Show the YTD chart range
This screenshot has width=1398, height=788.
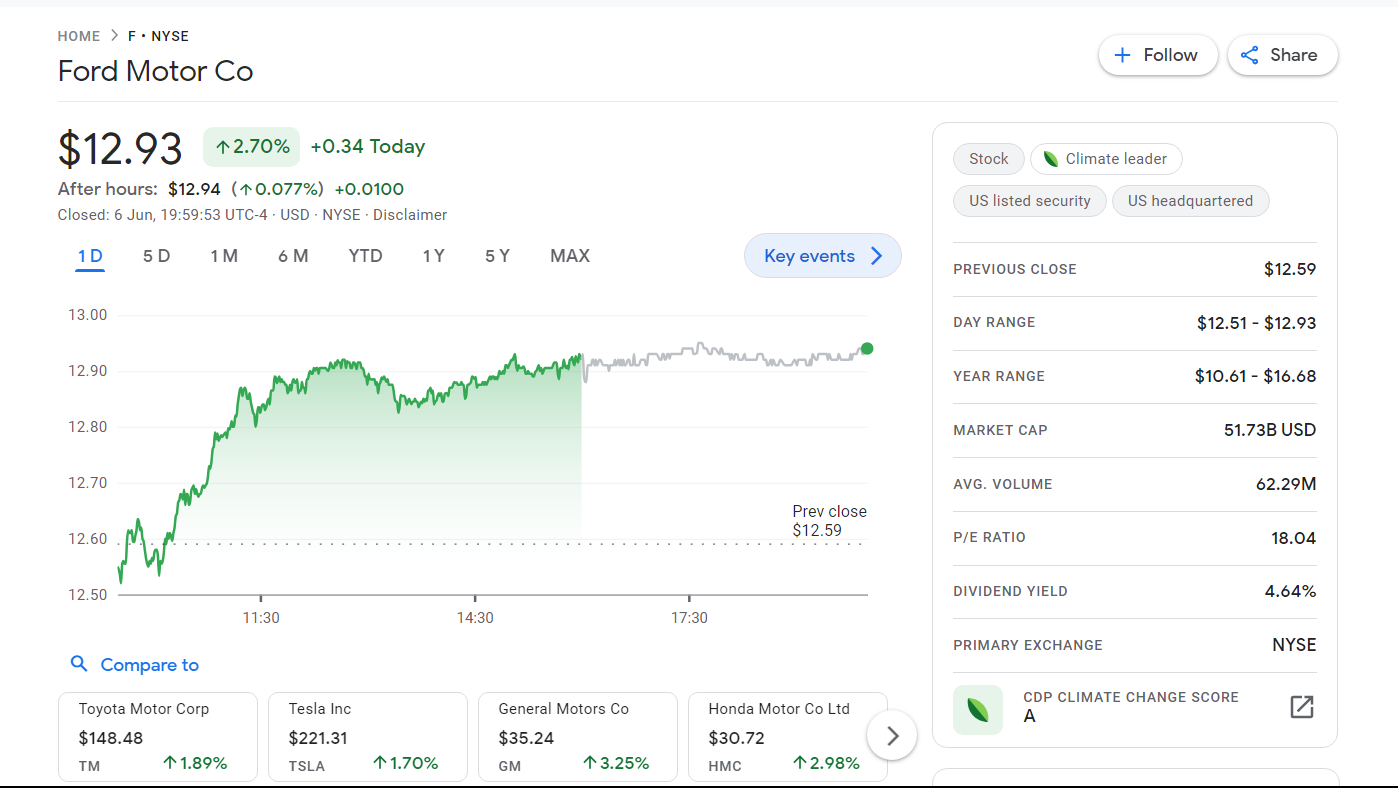pyautogui.click(x=365, y=256)
